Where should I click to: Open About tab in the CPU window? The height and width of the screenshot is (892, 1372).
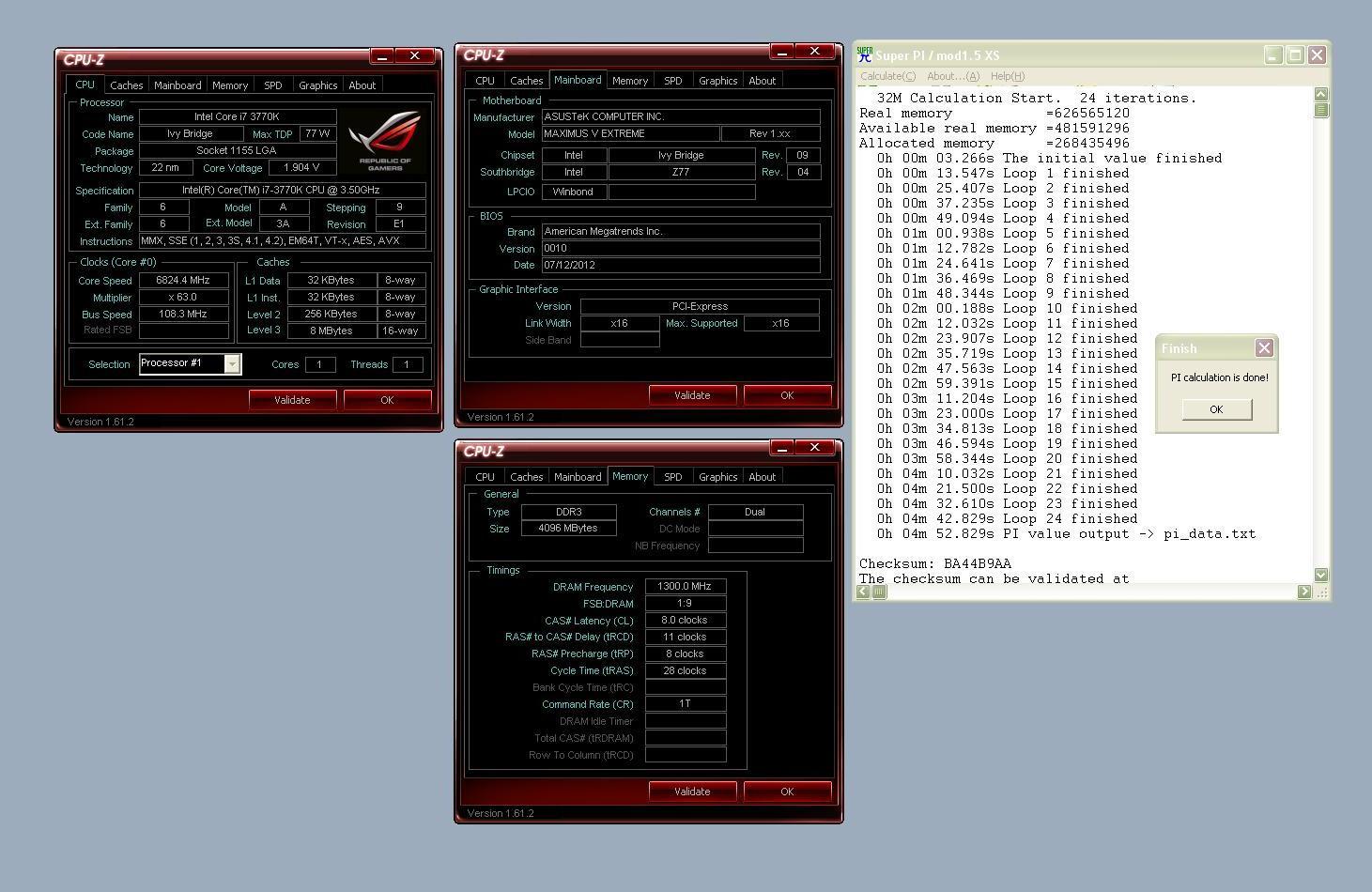tap(362, 85)
